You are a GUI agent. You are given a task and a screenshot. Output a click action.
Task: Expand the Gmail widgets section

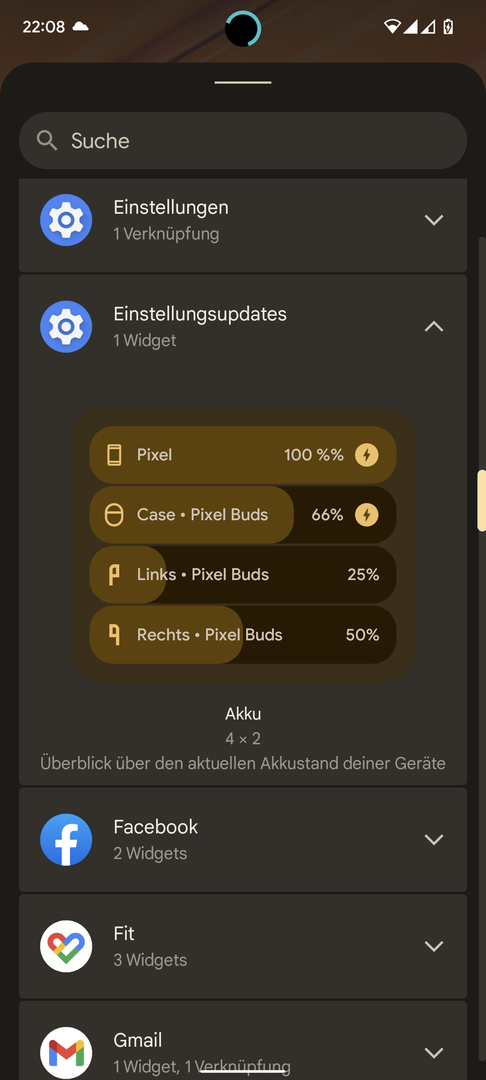point(434,1052)
